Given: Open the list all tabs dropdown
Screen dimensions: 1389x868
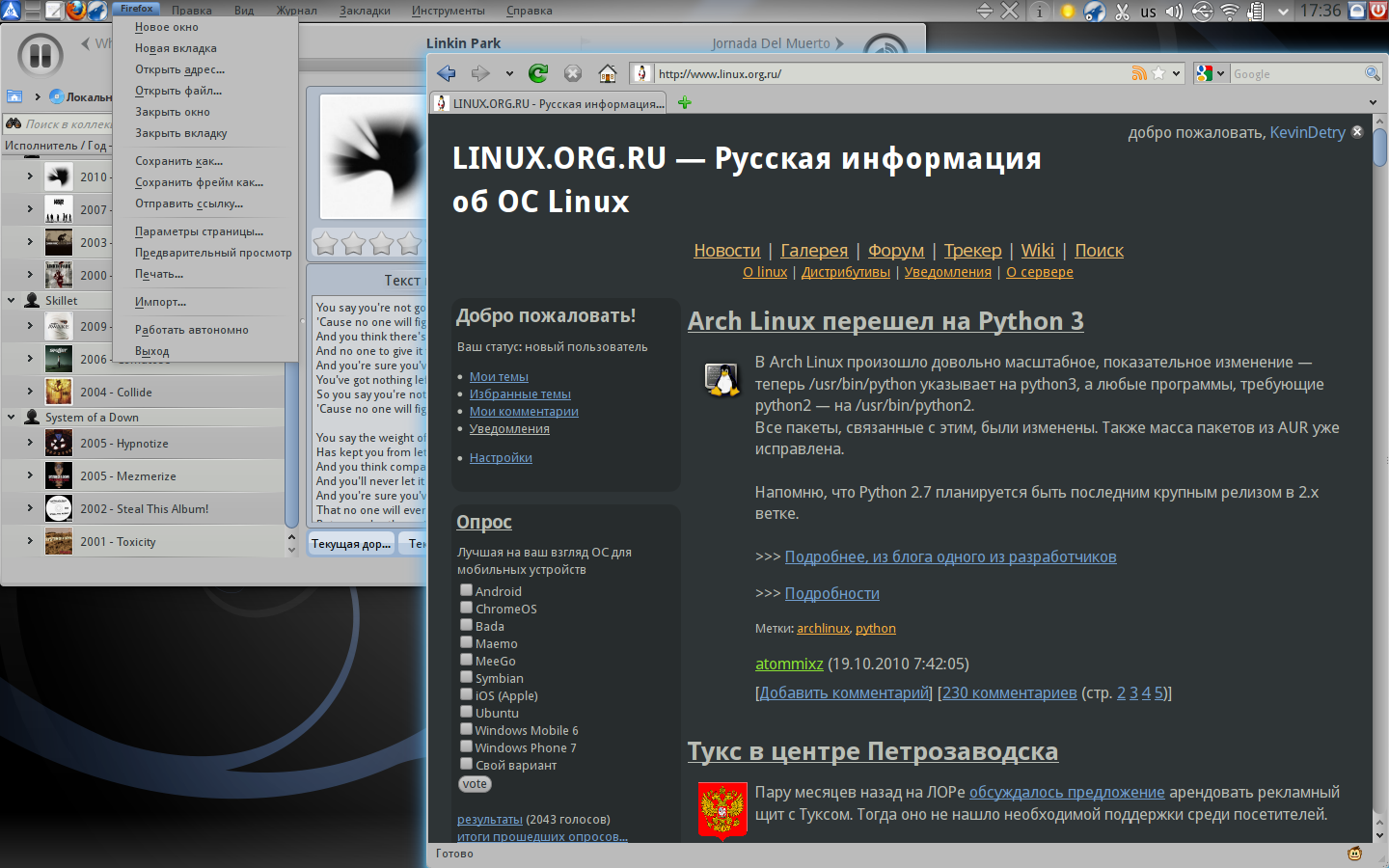Looking at the screenshot, I should [x=1373, y=102].
